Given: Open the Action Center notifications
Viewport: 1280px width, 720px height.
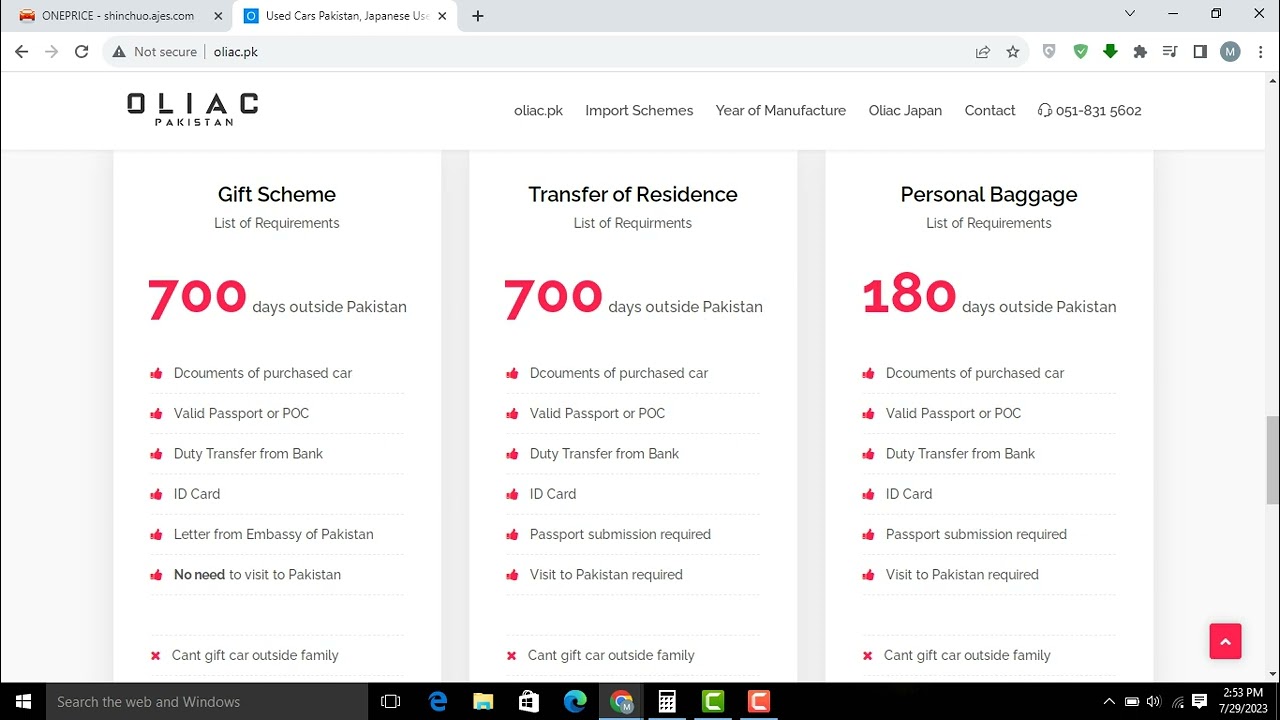Looking at the screenshot, I should pyautogui.click(x=1200, y=702).
